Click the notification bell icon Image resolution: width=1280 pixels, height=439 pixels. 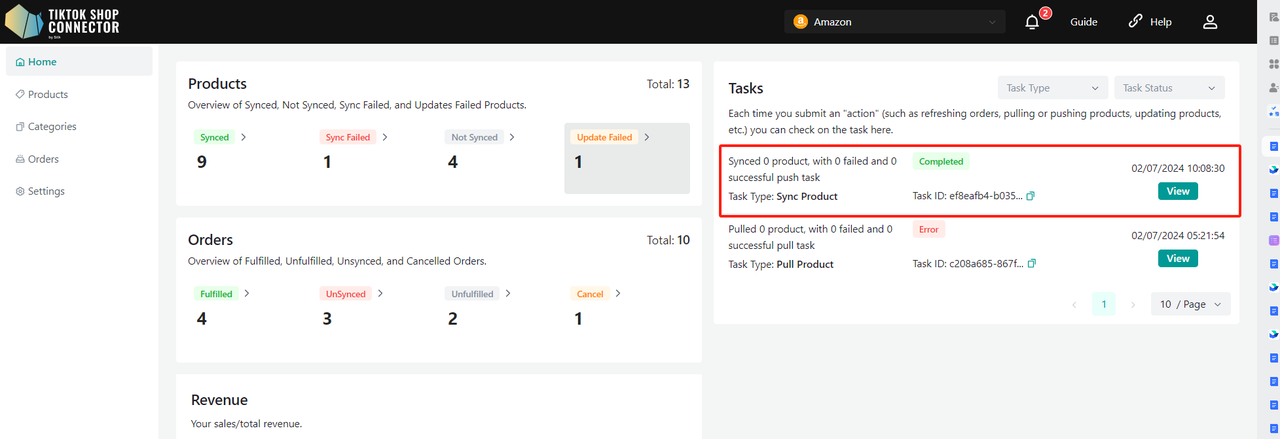click(1033, 22)
